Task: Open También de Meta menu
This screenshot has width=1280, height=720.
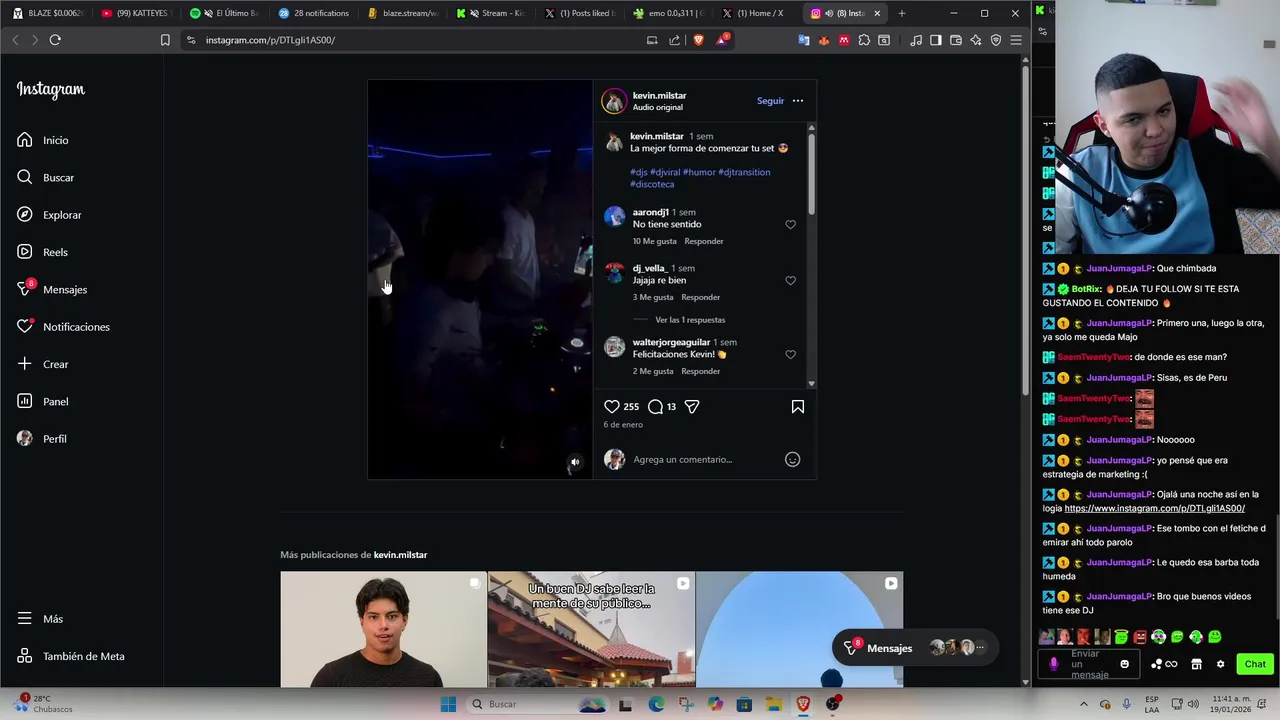Action: pyautogui.click(x=71, y=656)
